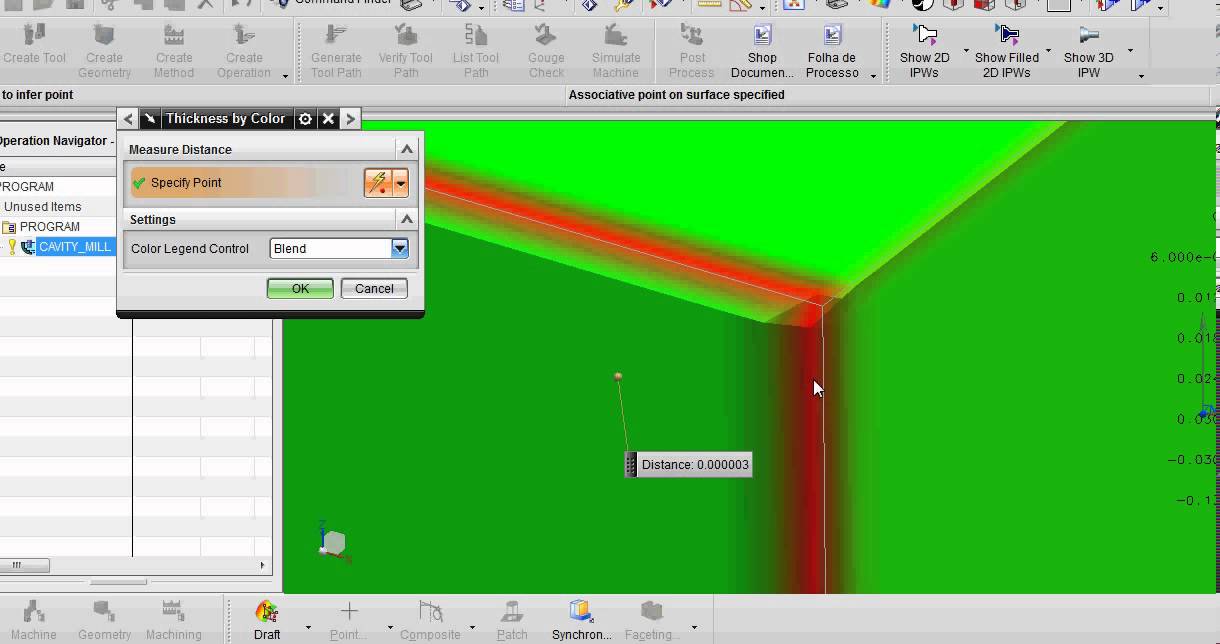
Task: Open point type dropdown next to Specify Point
Action: tap(400, 183)
